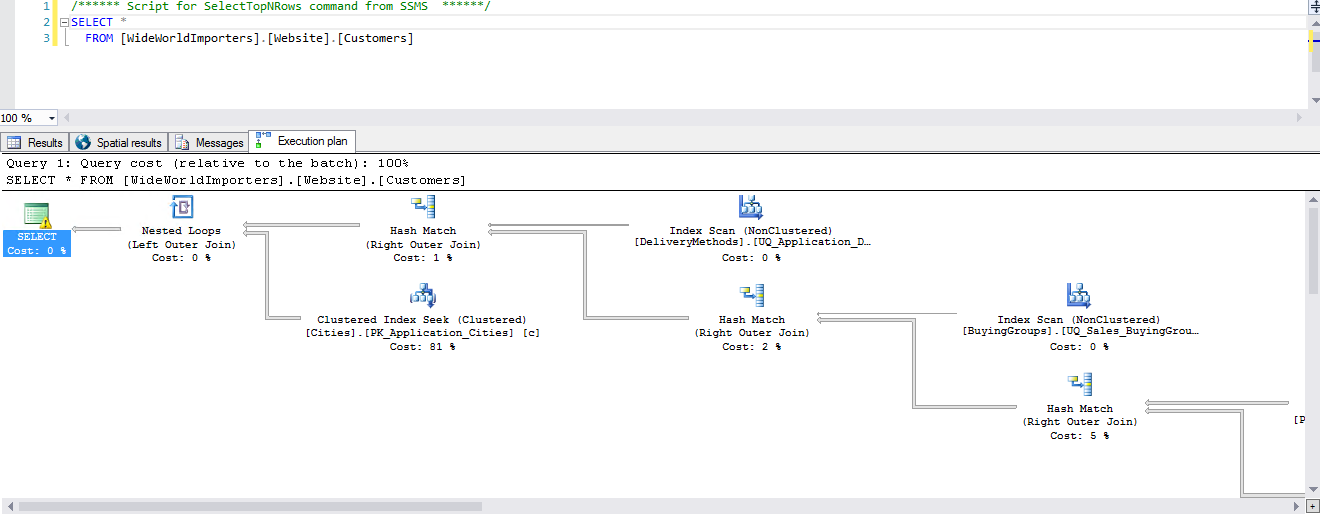The image size is (1320, 516).
Task: Select the Execution plan tab
Action: tap(302, 142)
